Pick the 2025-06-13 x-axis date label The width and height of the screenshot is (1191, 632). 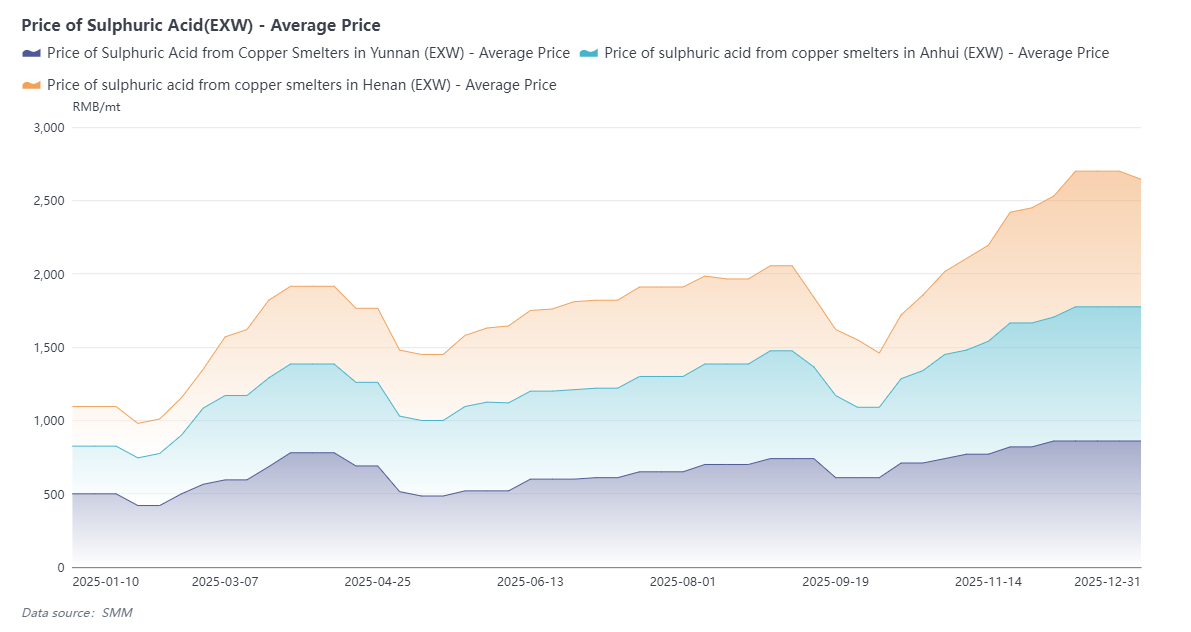531,581
